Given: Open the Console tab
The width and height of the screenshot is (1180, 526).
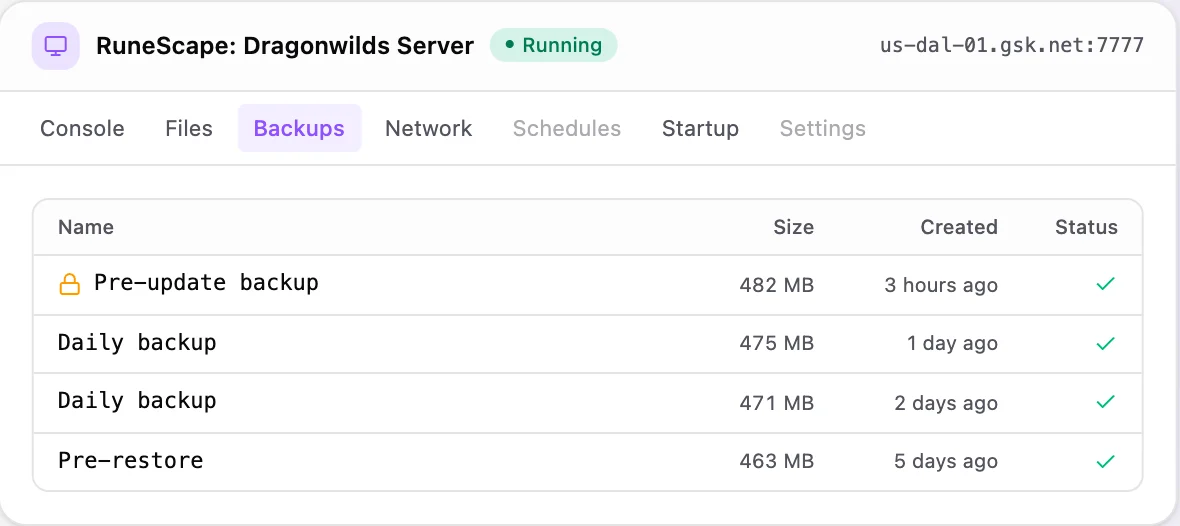Looking at the screenshot, I should tap(82, 129).
